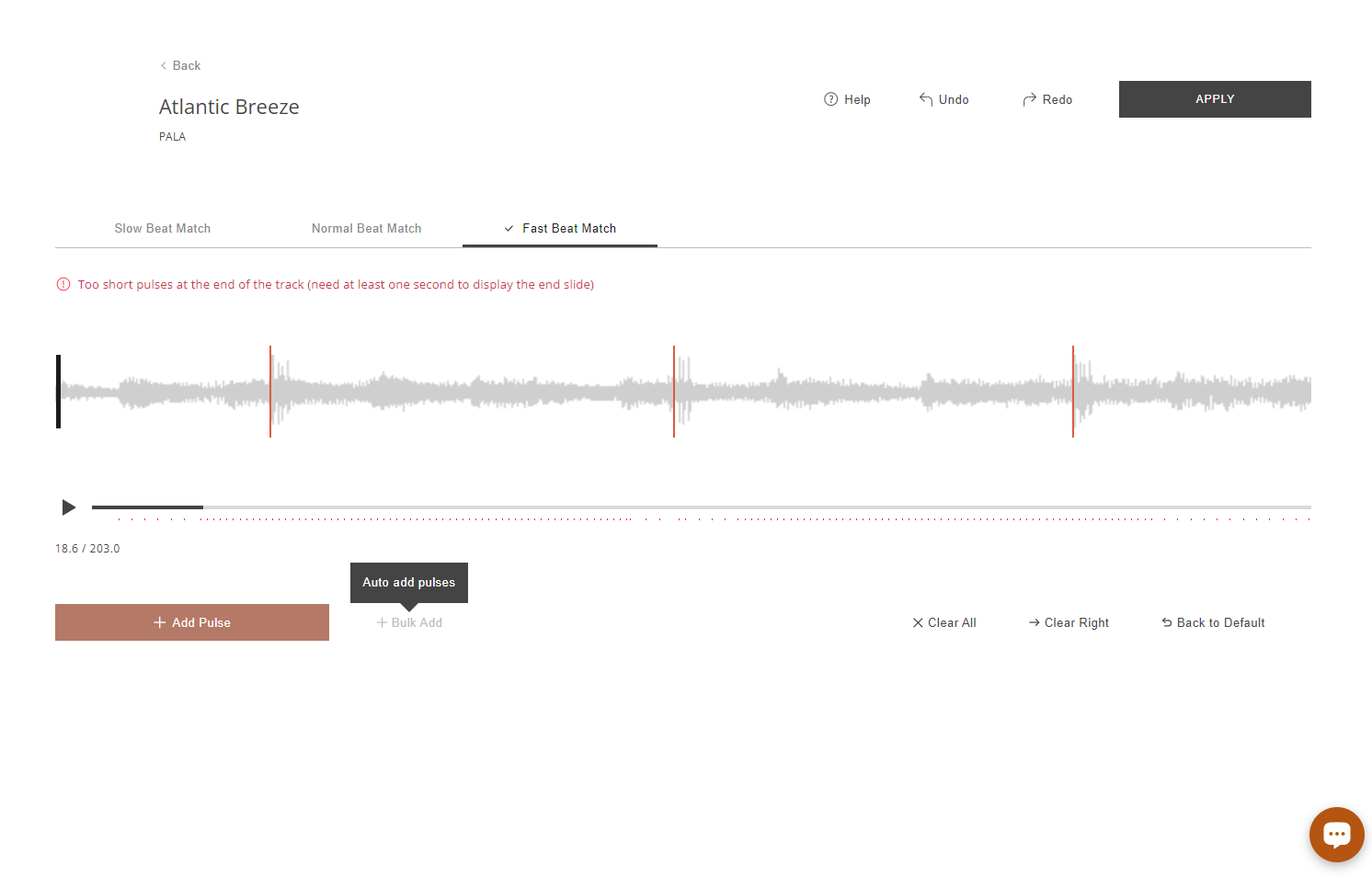Go back using the Back link
1372x877 pixels.
pos(180,65)
